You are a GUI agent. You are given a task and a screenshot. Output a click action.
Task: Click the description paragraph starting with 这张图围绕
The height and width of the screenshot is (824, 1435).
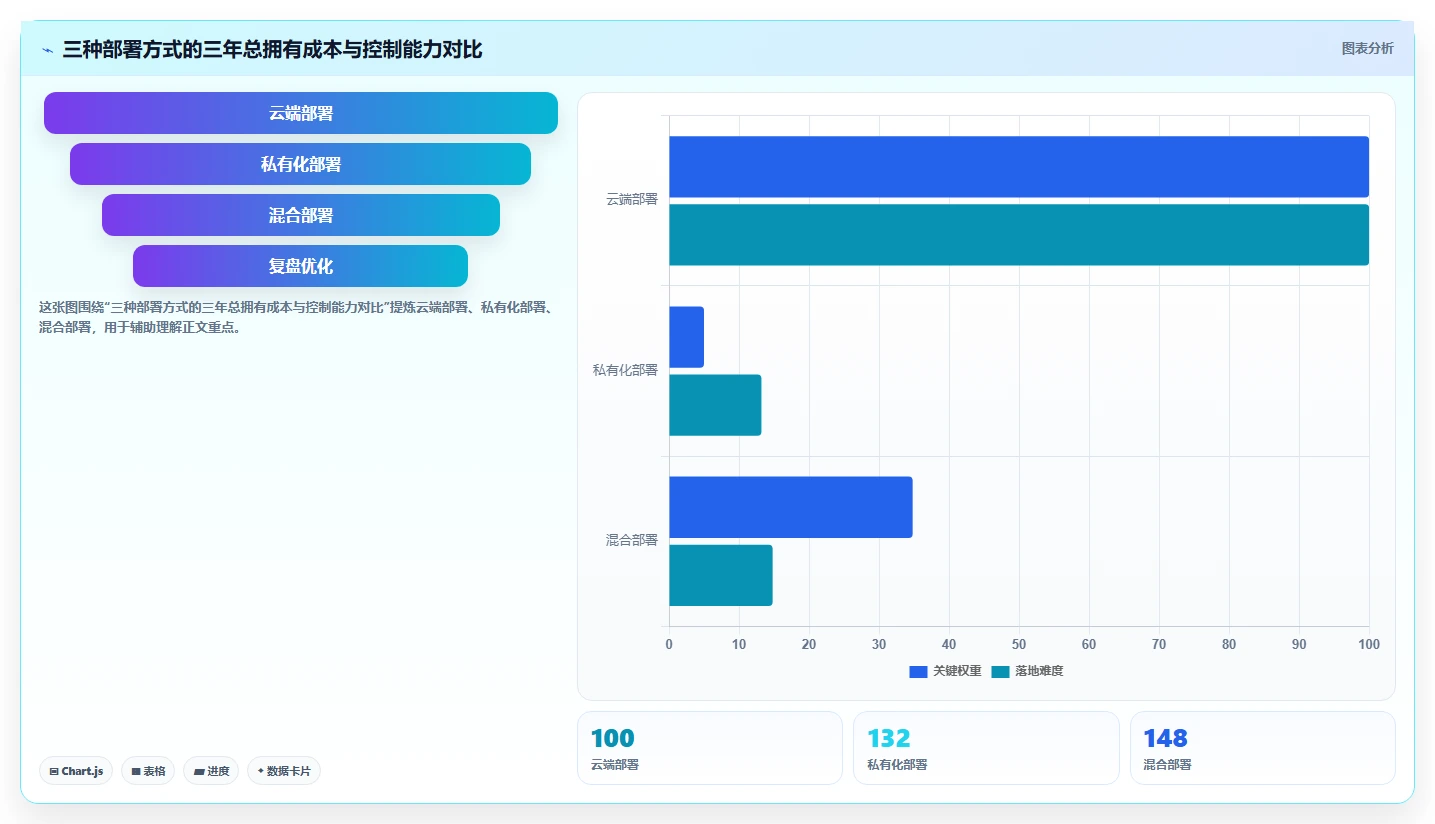tap(297, 317)
